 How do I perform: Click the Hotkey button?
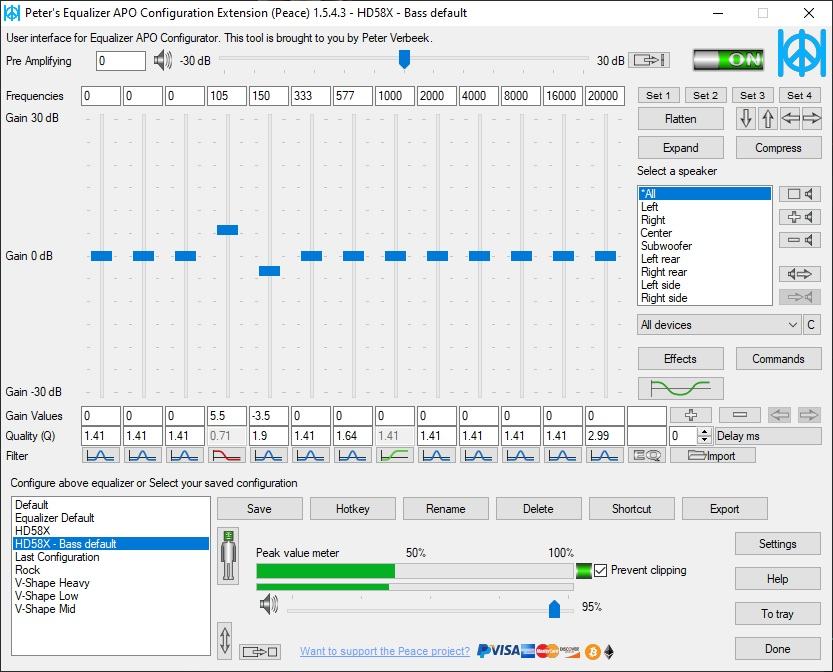pos(353,508)
